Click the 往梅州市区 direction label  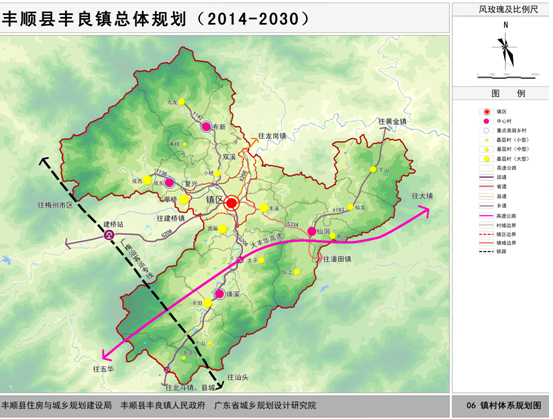55,205
